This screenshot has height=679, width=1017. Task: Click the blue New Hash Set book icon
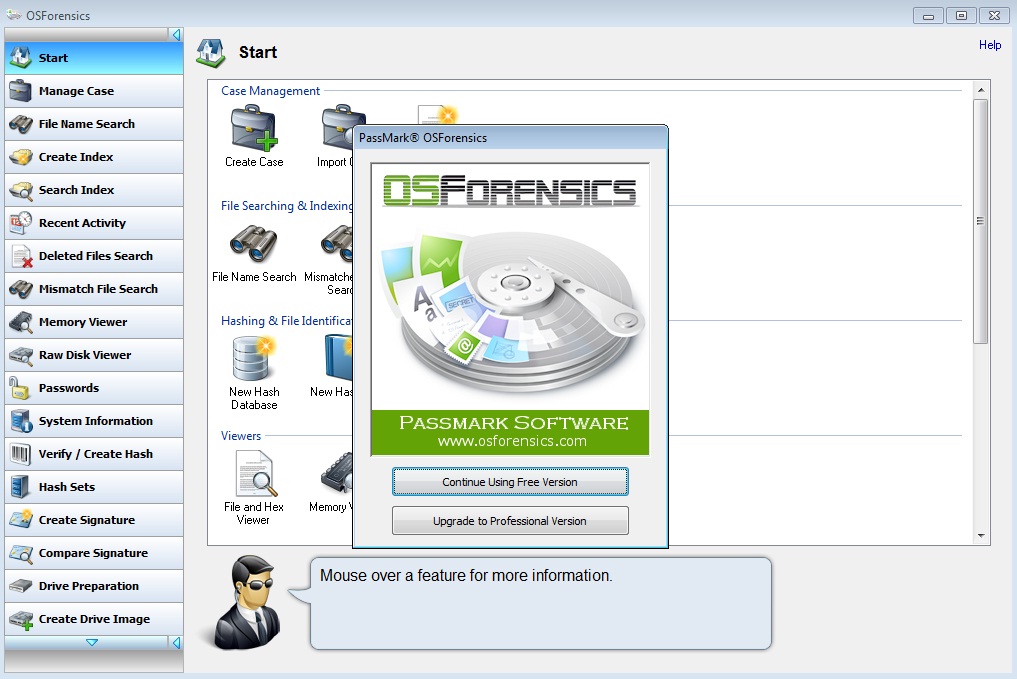[339, 358]
